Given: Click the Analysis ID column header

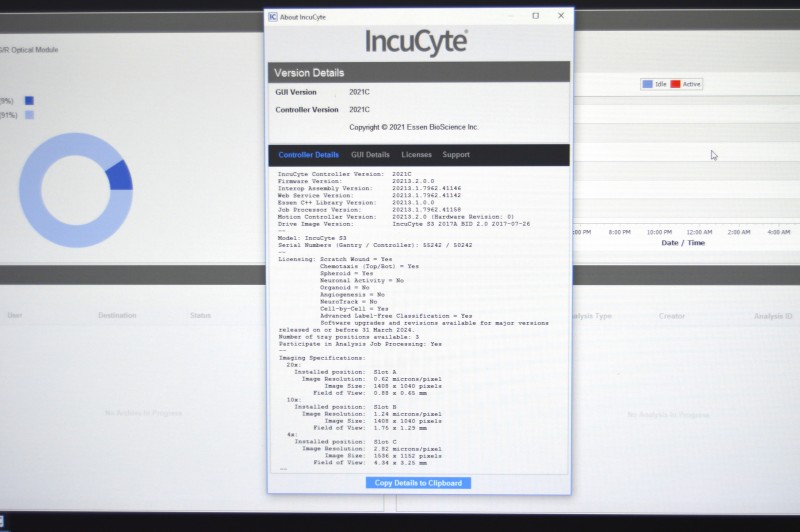Looking at the screenshot, I should coord(773,316).
